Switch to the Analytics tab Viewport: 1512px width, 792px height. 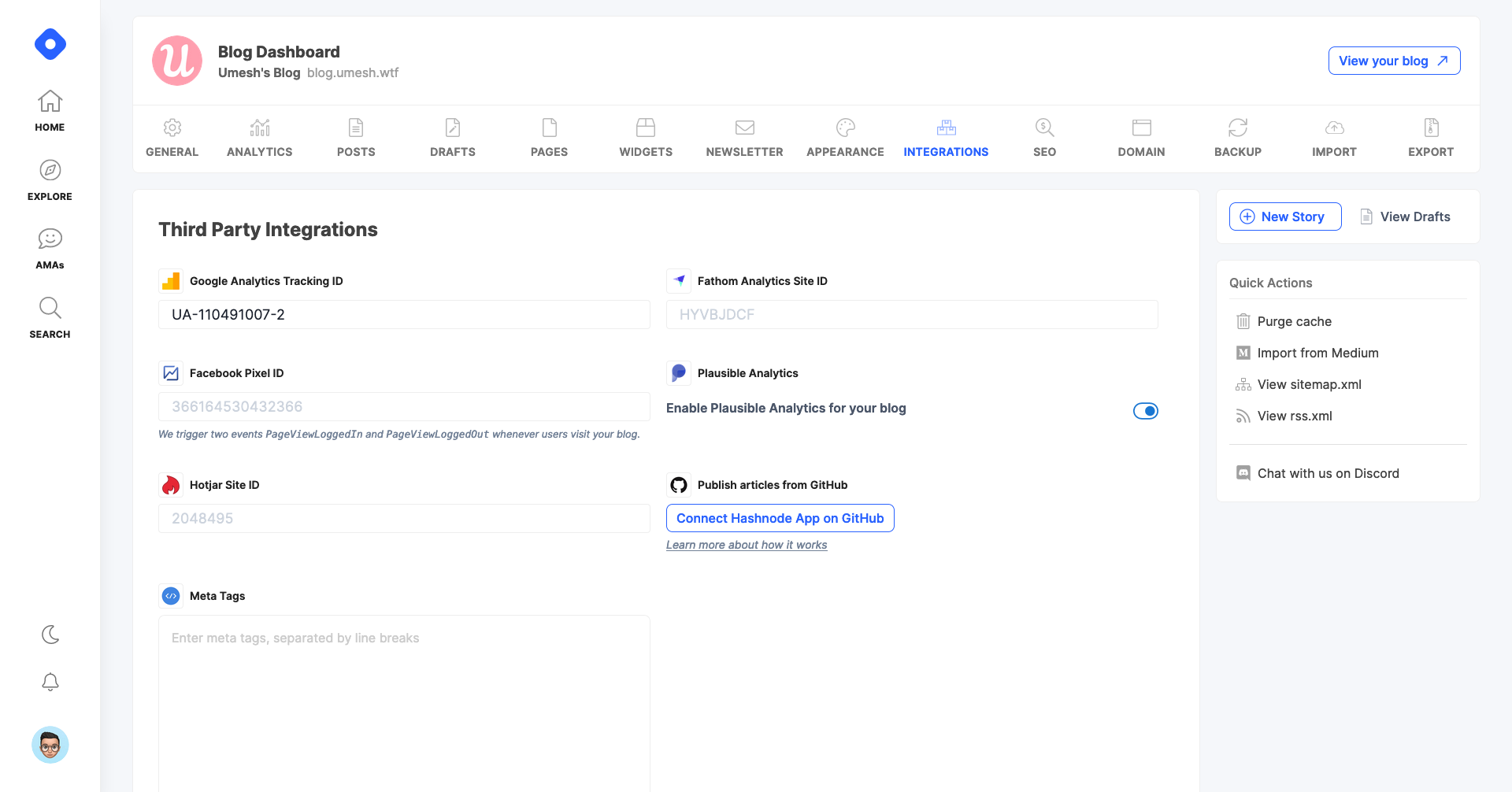[x=259, y=138]
